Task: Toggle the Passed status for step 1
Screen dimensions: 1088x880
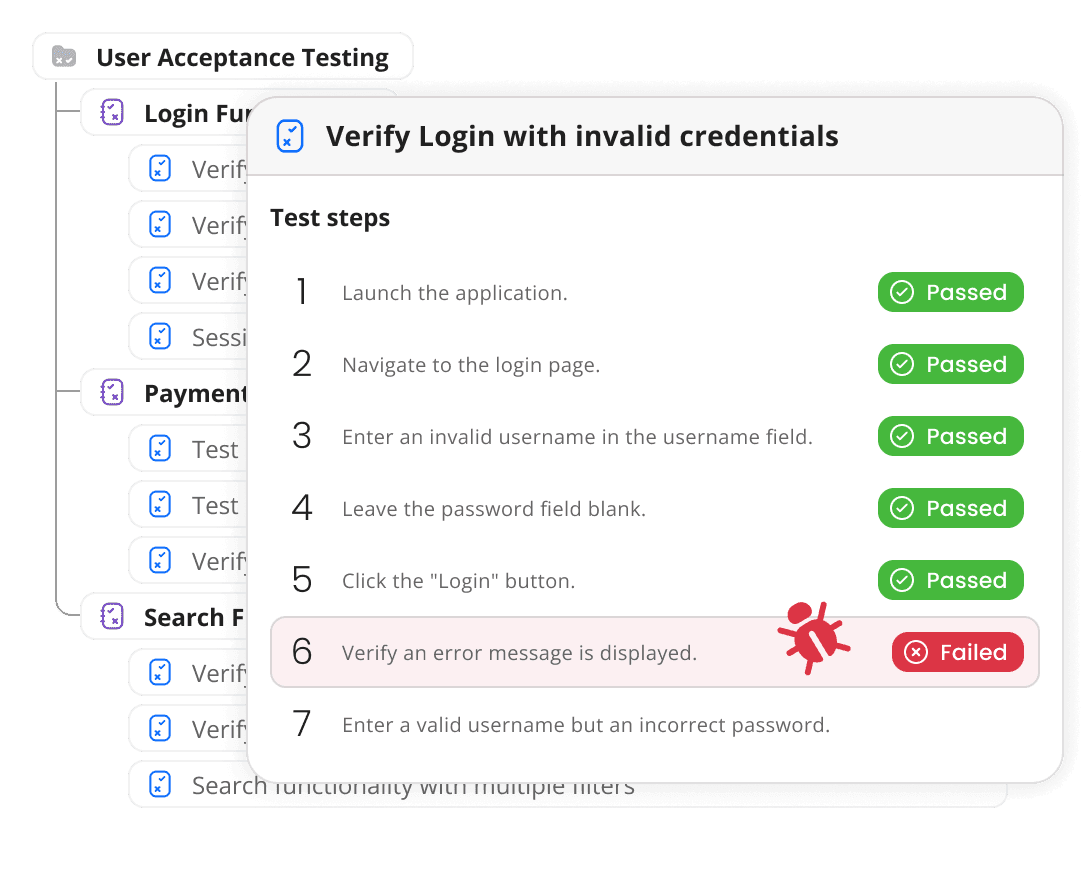Action: pos(950,292)
